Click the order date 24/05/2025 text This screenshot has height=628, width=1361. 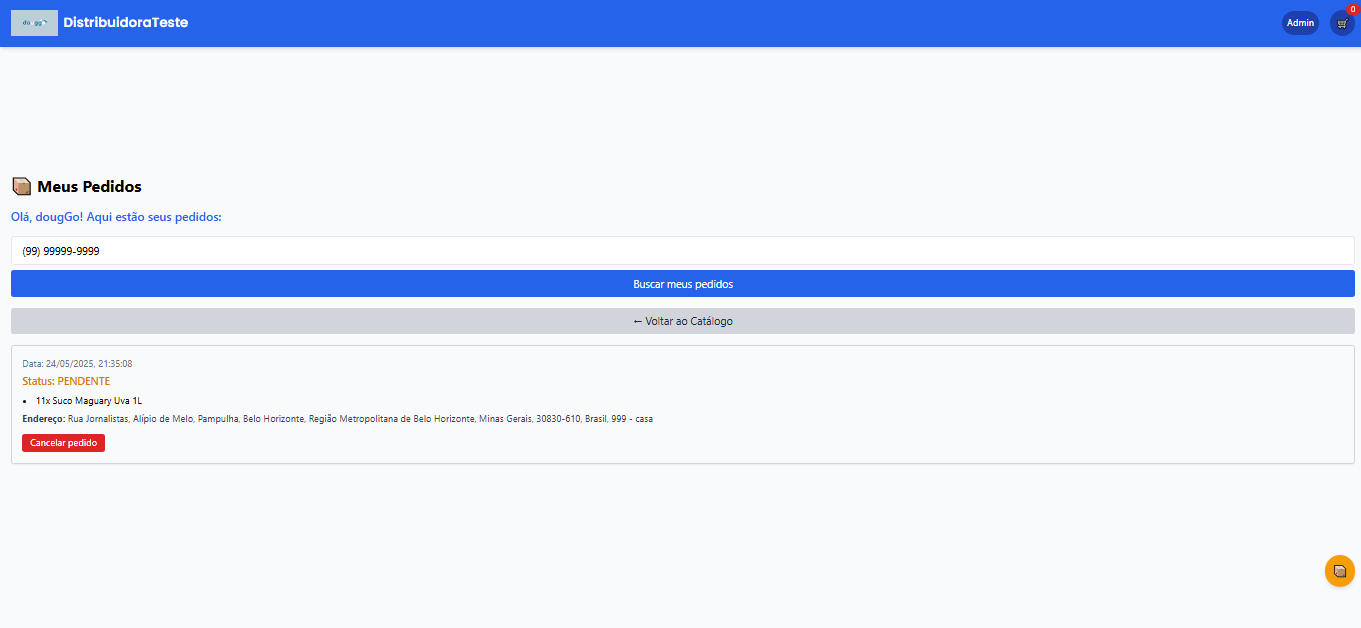pos(77,364)
